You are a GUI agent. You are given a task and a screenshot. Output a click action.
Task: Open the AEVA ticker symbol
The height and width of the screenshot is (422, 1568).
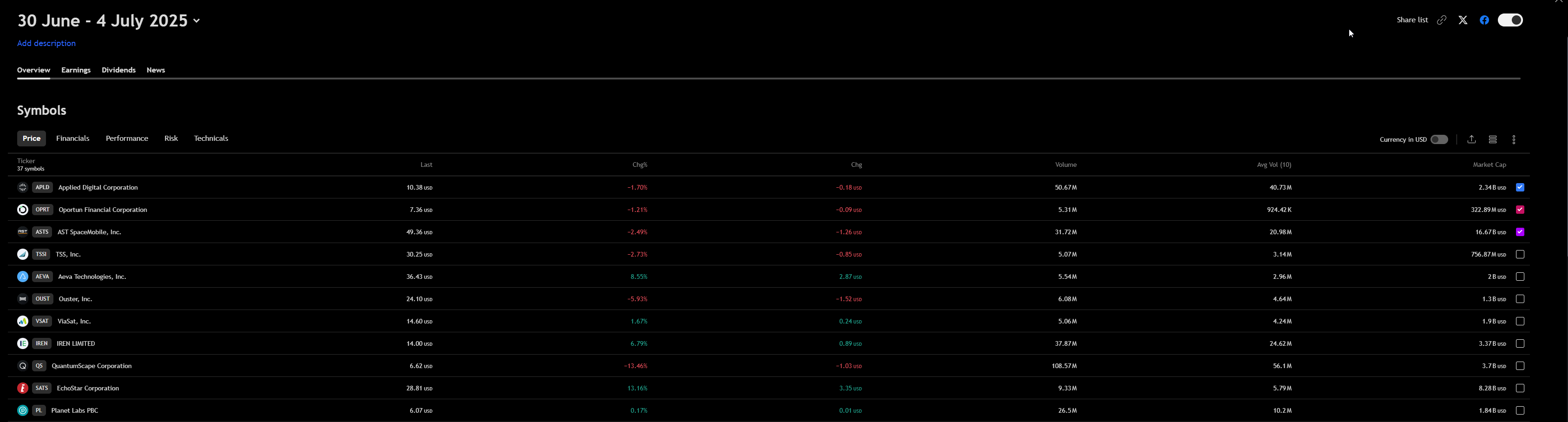click(x=43, y=277)
